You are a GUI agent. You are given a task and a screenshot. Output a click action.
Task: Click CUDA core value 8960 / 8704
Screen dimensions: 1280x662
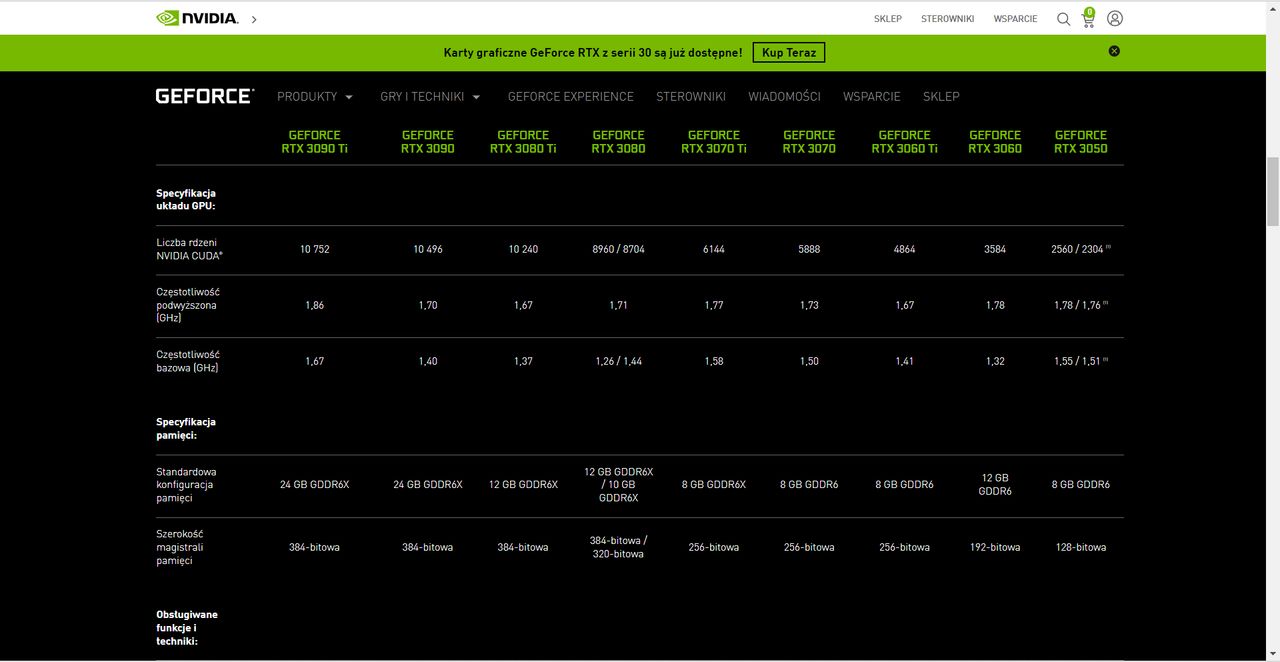[x=618, y=249]
